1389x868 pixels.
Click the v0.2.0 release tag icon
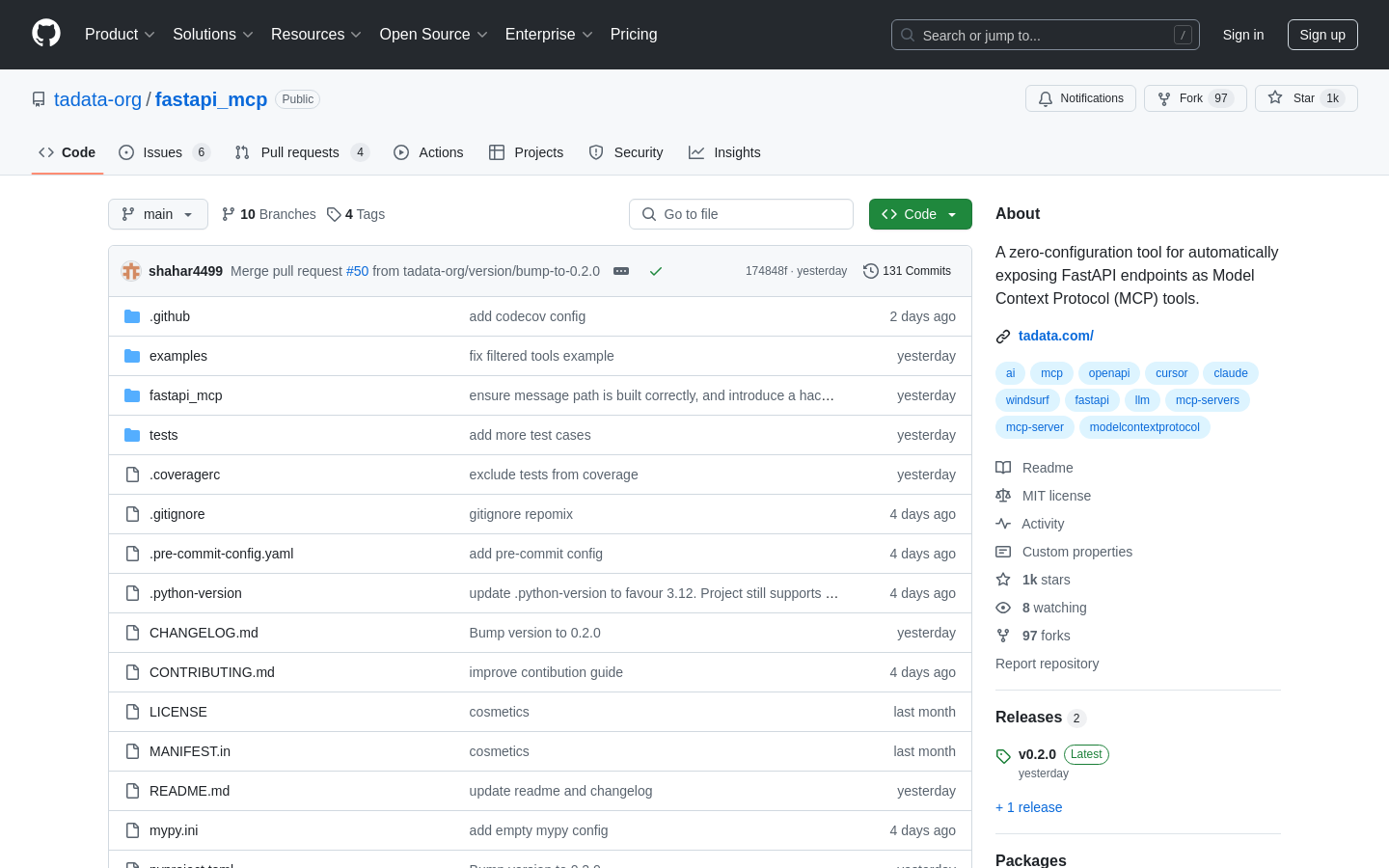(x=1003, y=756)
